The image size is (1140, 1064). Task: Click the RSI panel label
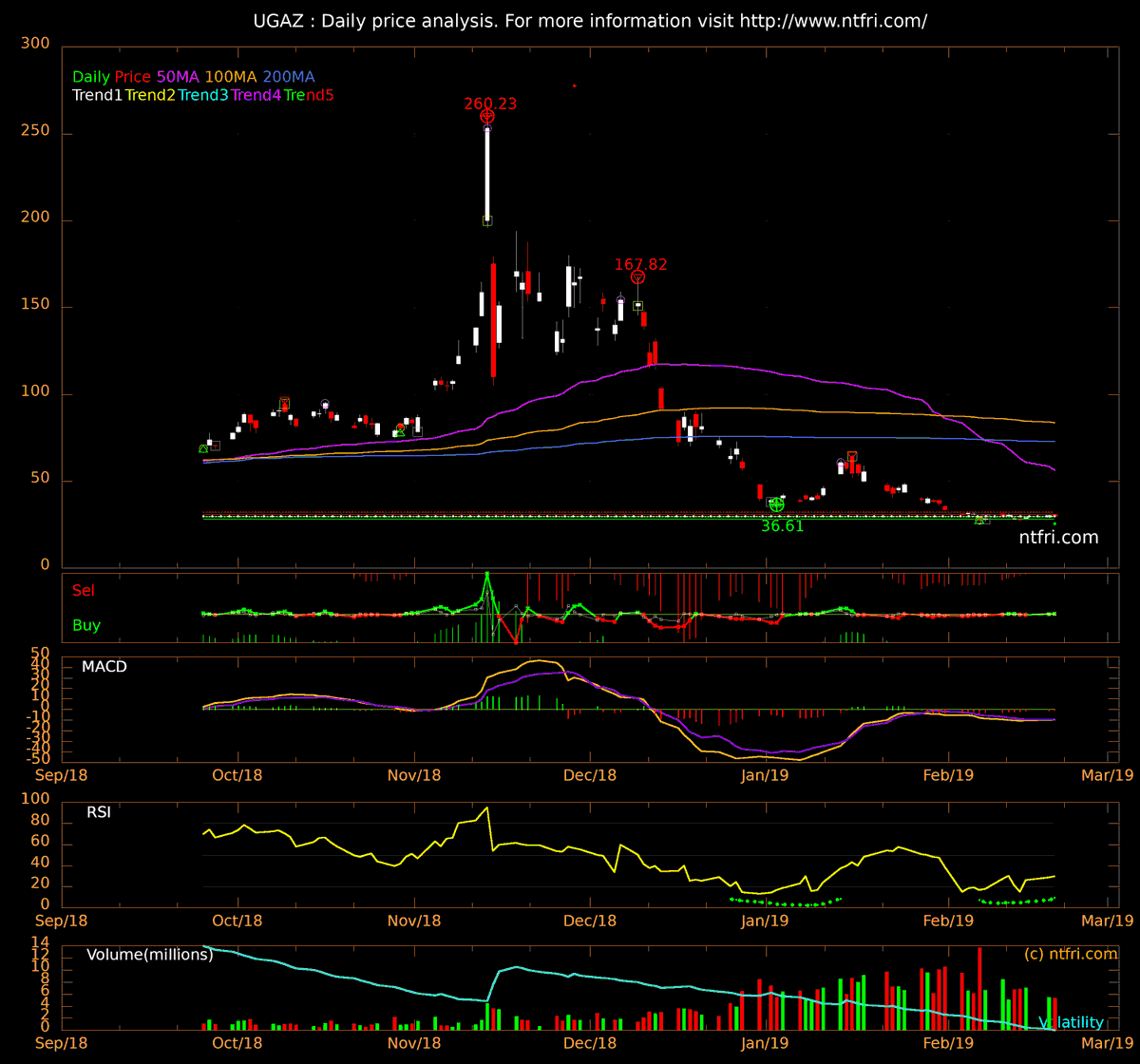point(99,812)
